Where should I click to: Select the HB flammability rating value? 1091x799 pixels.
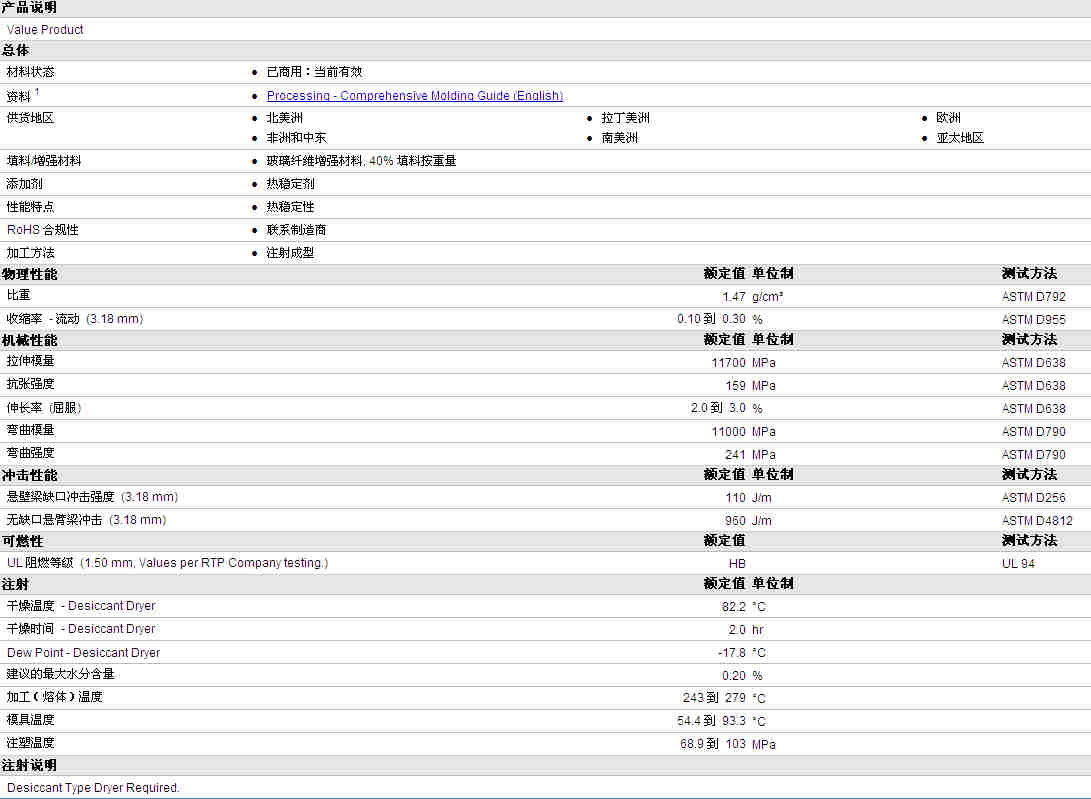737,564
